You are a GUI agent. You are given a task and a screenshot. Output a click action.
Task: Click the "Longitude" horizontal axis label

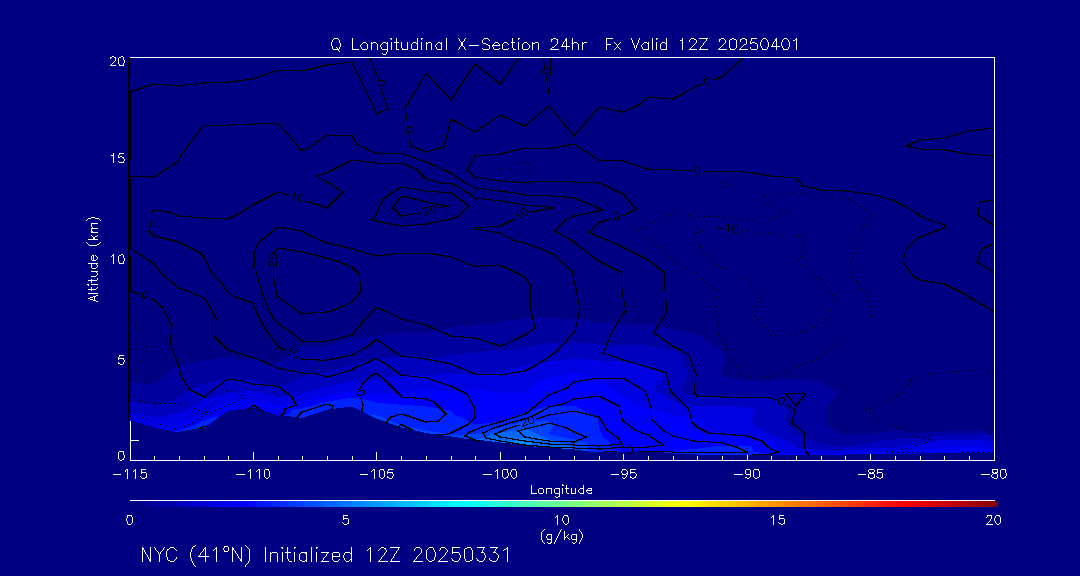point(561,490)
